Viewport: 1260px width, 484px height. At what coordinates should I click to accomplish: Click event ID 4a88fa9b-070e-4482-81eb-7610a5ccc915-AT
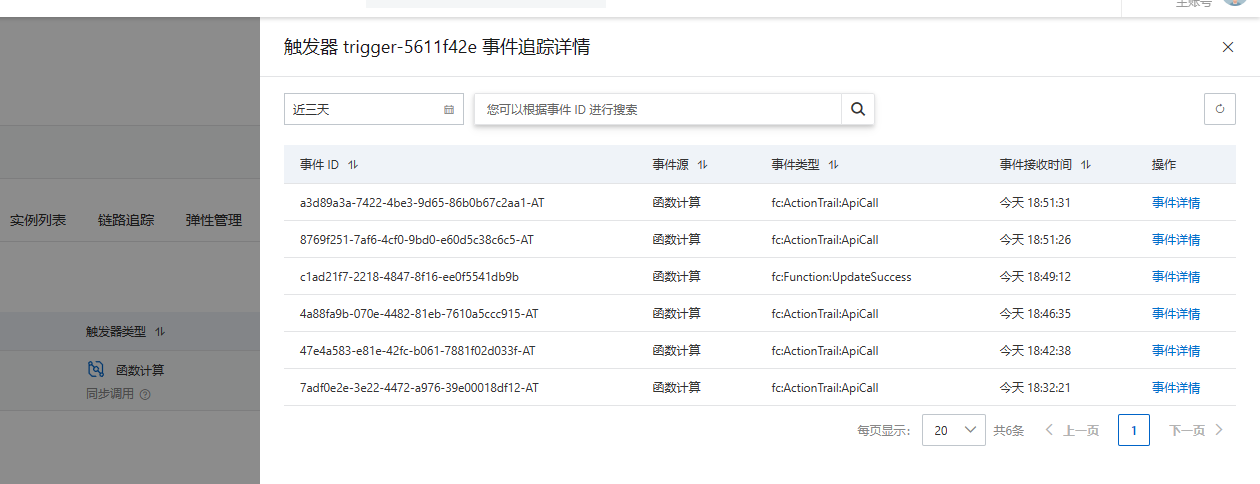coord(419,313)
